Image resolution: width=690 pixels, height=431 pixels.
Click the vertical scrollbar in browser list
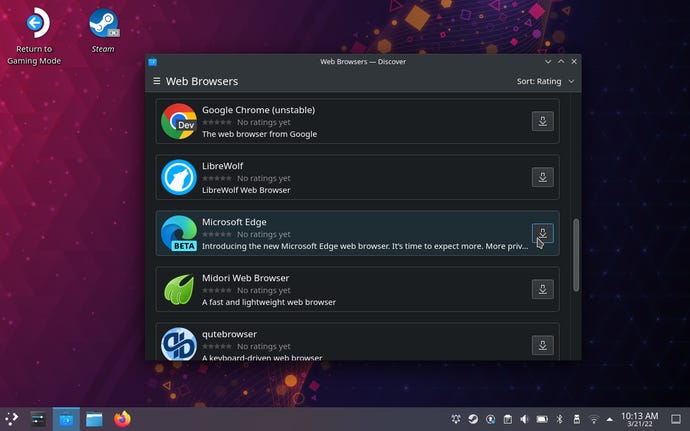coord(575,255)
